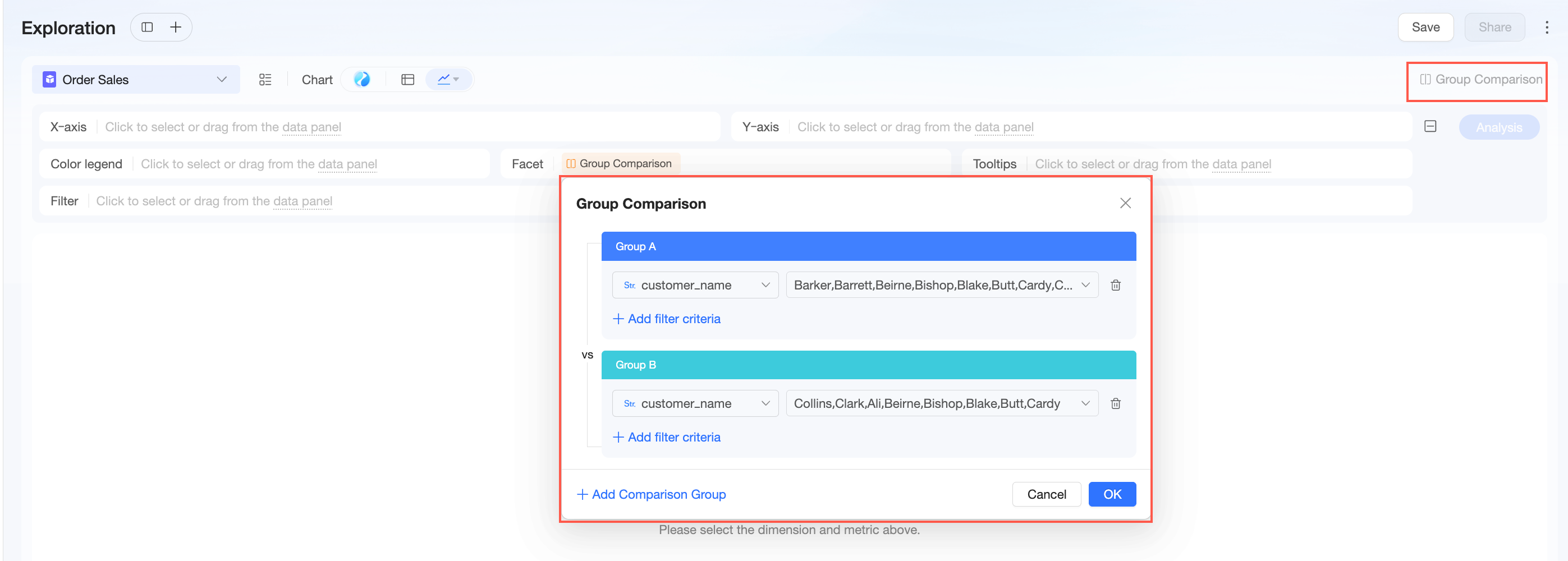Screen dimensions: 1568x561
Task: Select the Group B header bar
Action: pos(869,365)
